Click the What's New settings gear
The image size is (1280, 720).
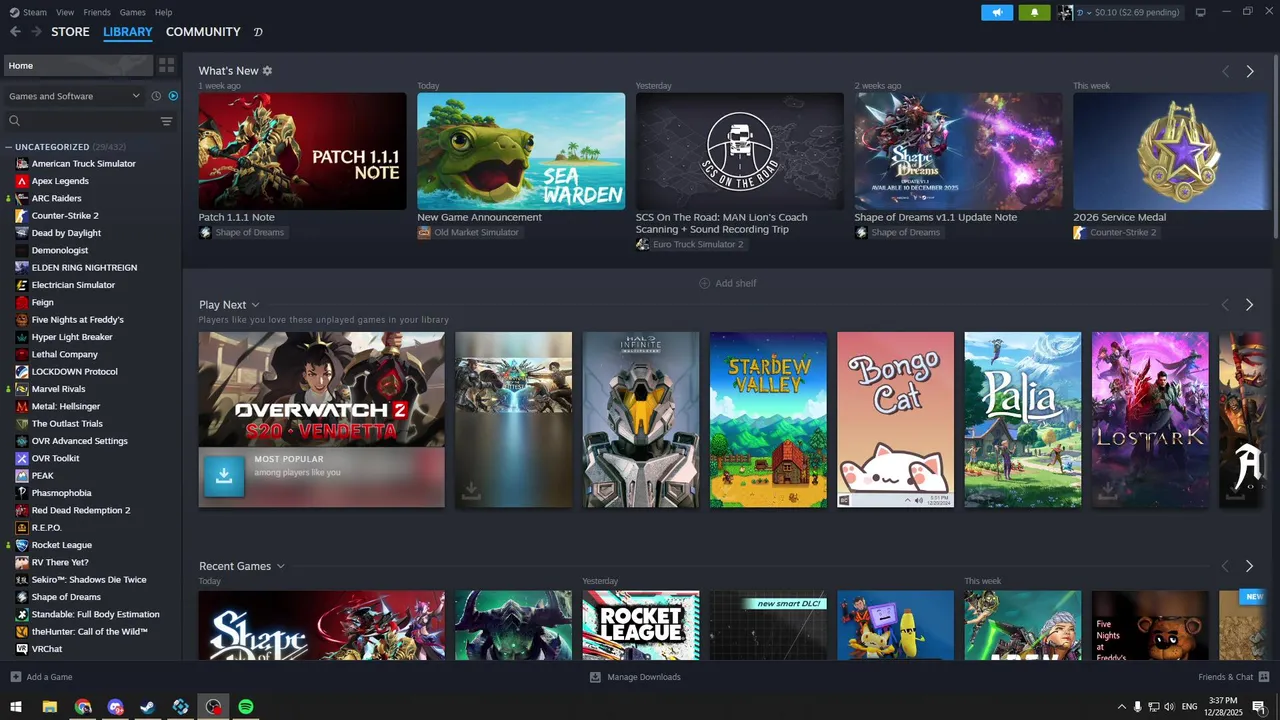point(267,71)
